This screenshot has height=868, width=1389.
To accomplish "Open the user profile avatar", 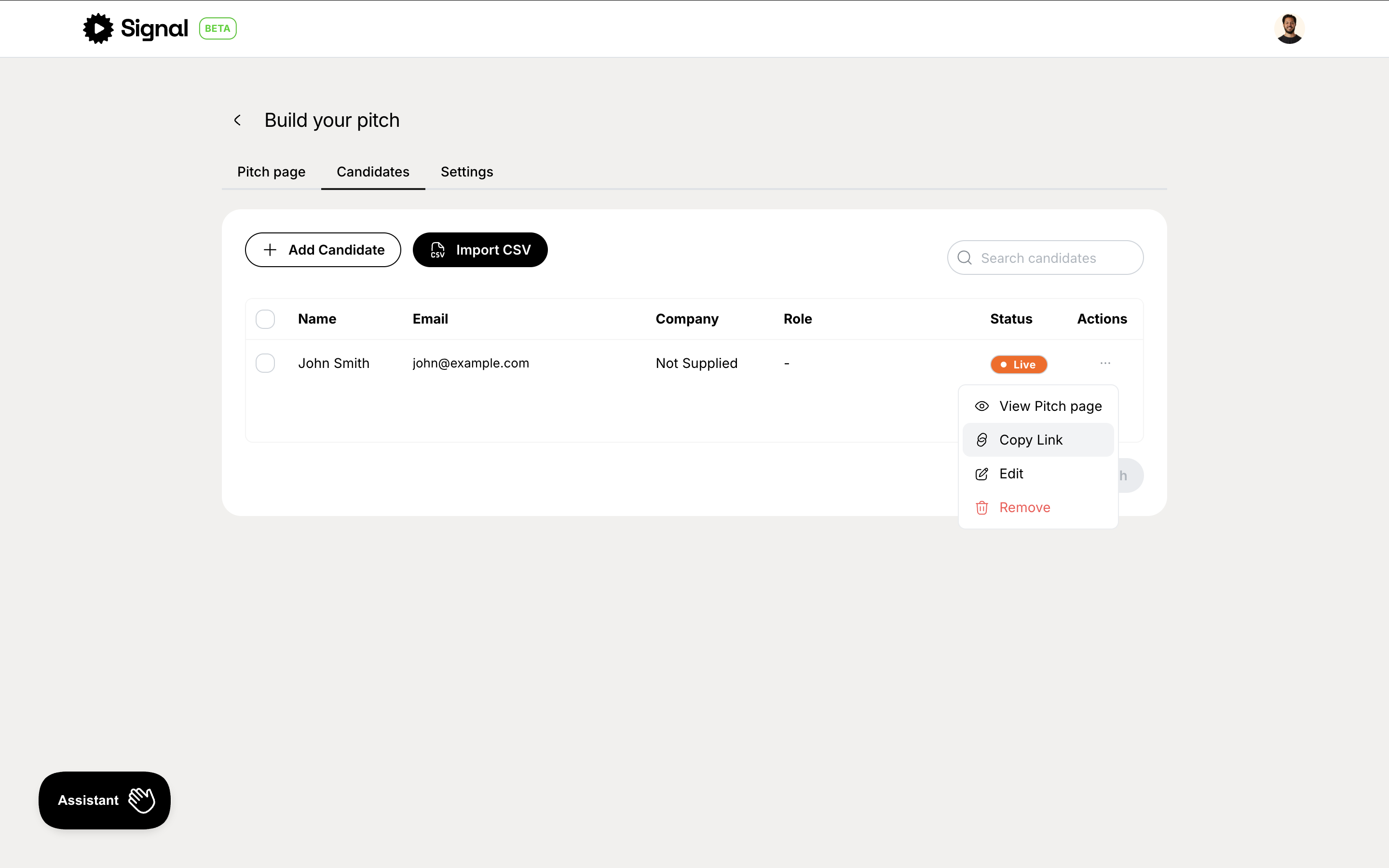I will coord(1289,29).
